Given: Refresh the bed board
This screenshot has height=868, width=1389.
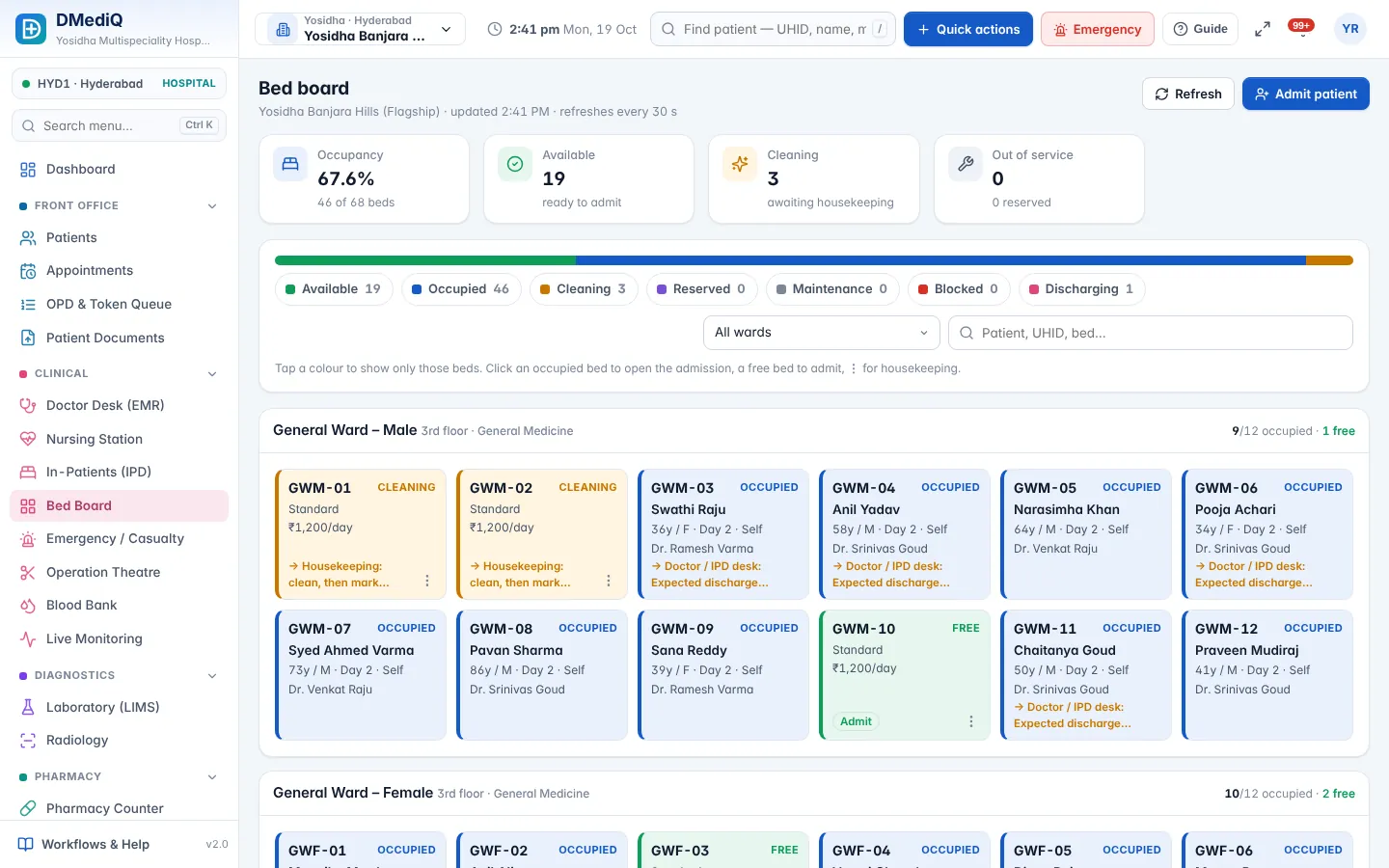Looking at the screenshot, I should click(1188, 94).
